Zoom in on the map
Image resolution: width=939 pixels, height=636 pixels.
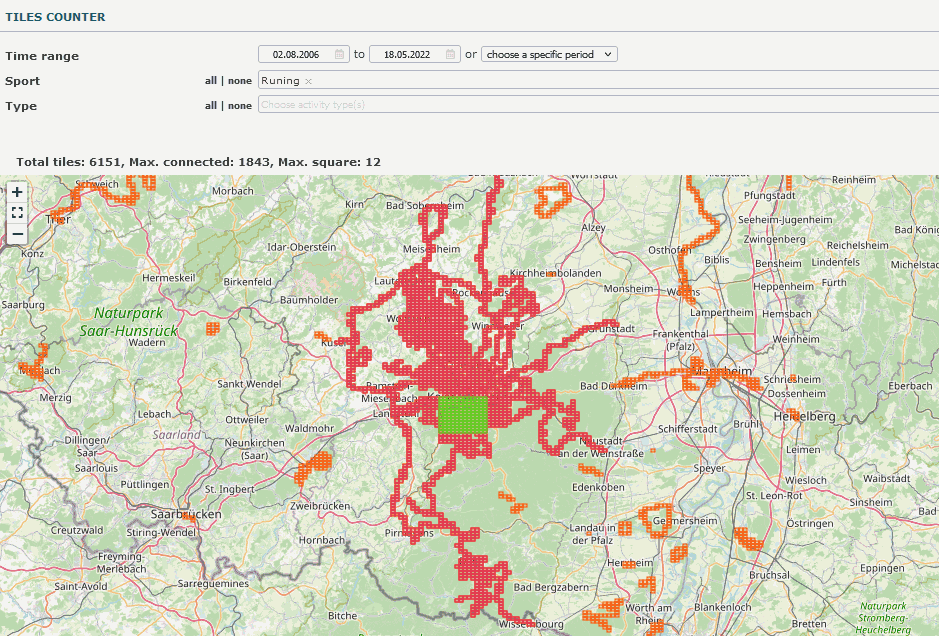coord(17,191)
